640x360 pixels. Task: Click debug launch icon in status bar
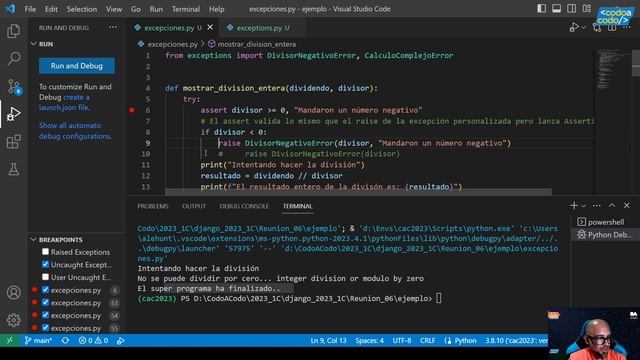click(x=120, y=340)
